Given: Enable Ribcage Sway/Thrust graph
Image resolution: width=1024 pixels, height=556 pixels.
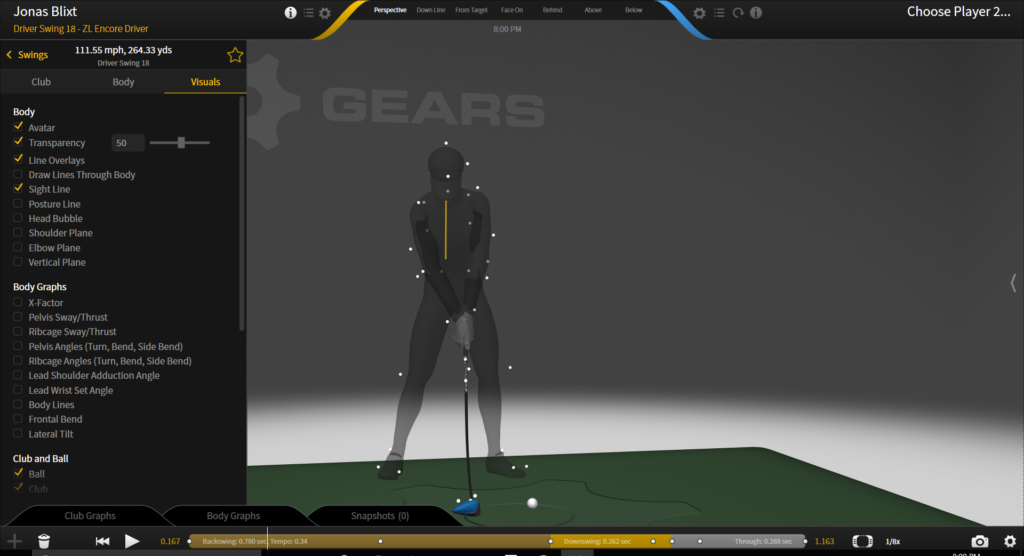Looking at the screenshot, I should tap(18, 331).
